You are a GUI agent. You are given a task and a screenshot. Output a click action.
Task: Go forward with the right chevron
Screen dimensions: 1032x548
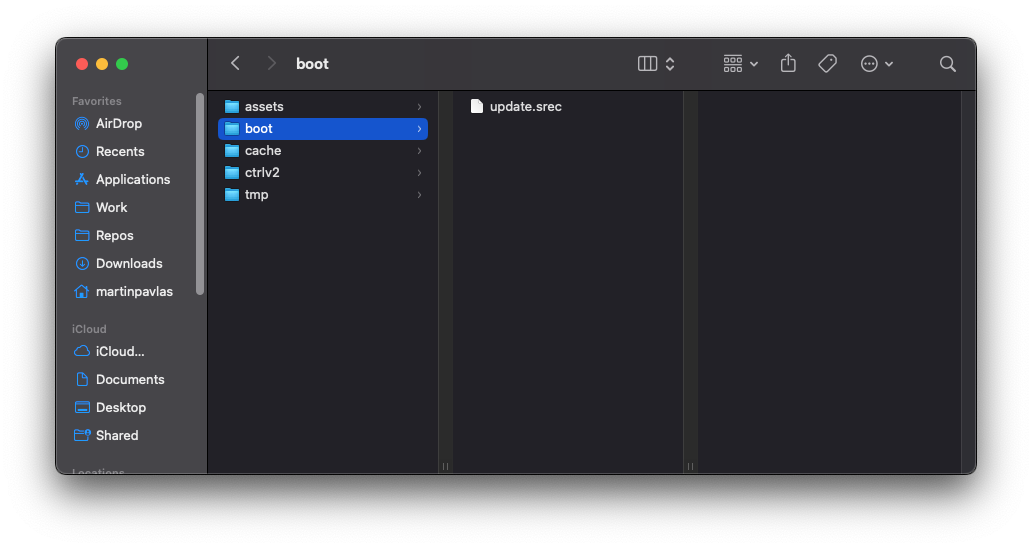pyautogui.click(x=271, y=63)
